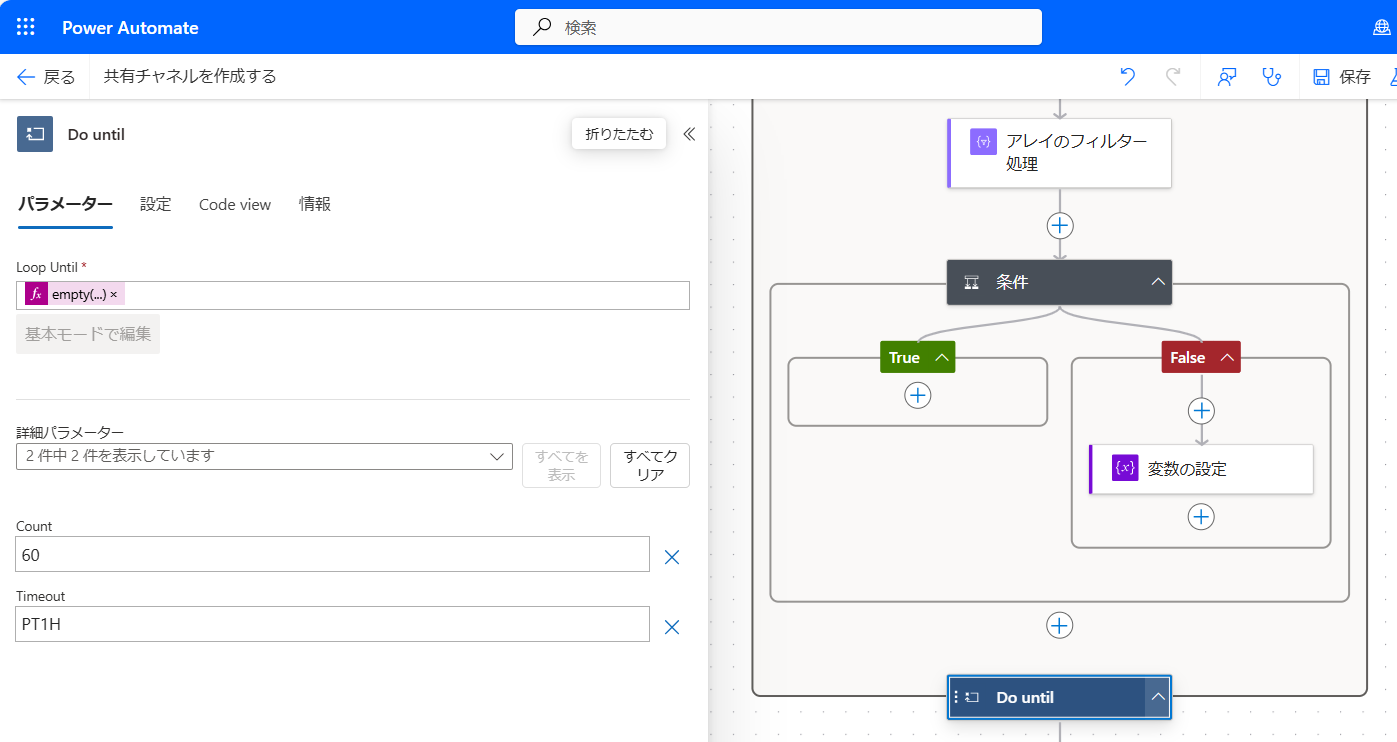Run the flow checker stethoscope icon
This screenshot has width=1397, height=742.
(x=1272, y=76)
